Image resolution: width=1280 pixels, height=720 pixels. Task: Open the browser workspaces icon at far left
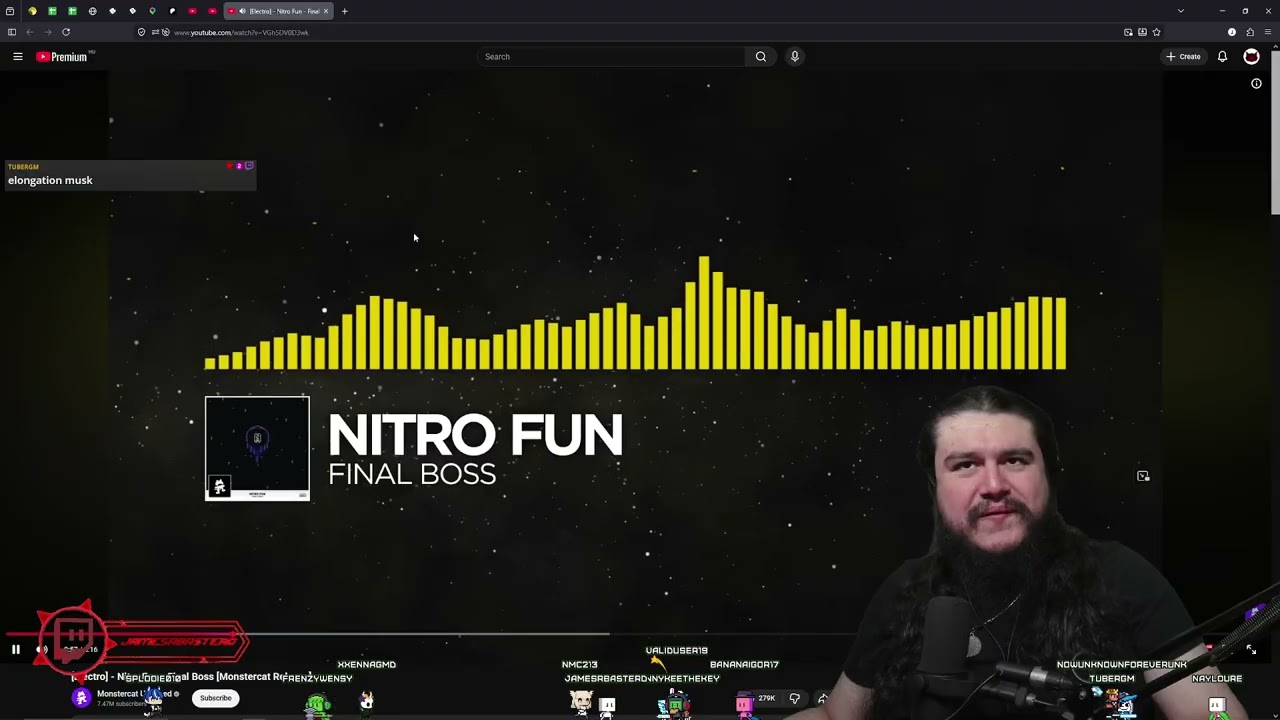point(10,11)
